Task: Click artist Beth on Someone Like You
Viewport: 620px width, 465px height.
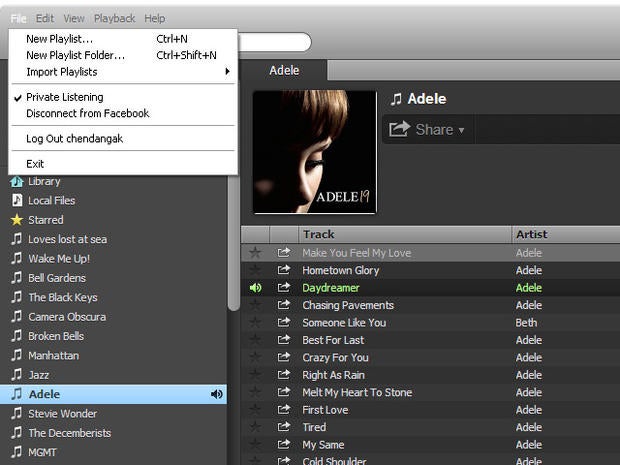Action: (526, 322)
